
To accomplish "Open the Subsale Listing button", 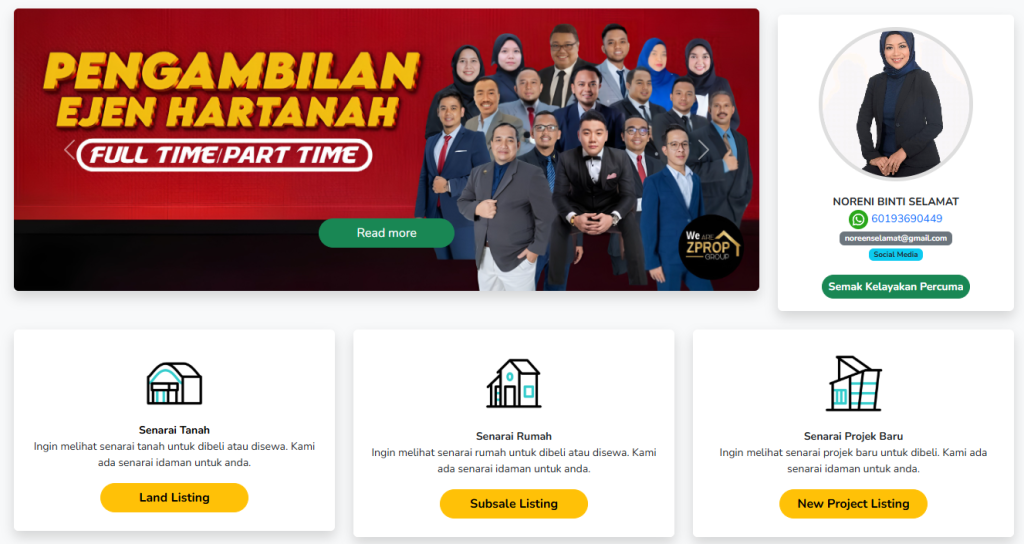I will (514, 504).
